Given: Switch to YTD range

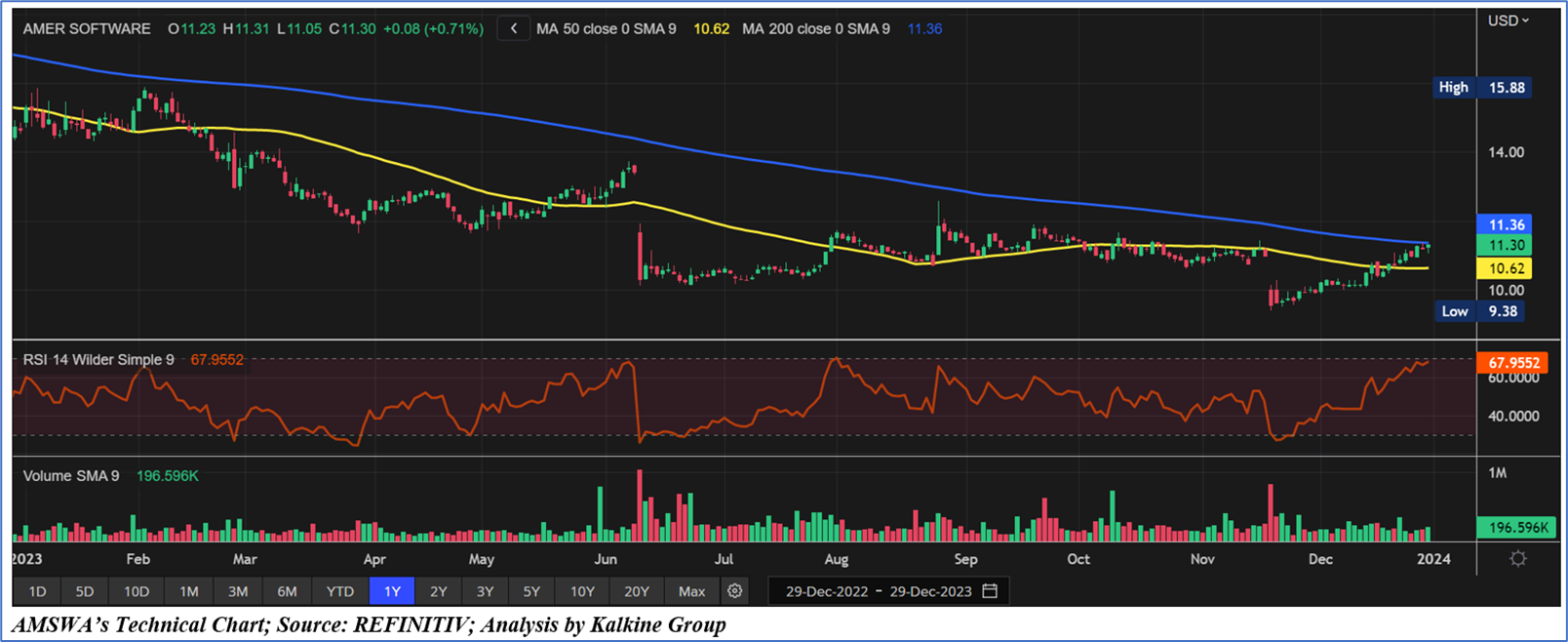Looking at the screenshot, I should point(339,591).
